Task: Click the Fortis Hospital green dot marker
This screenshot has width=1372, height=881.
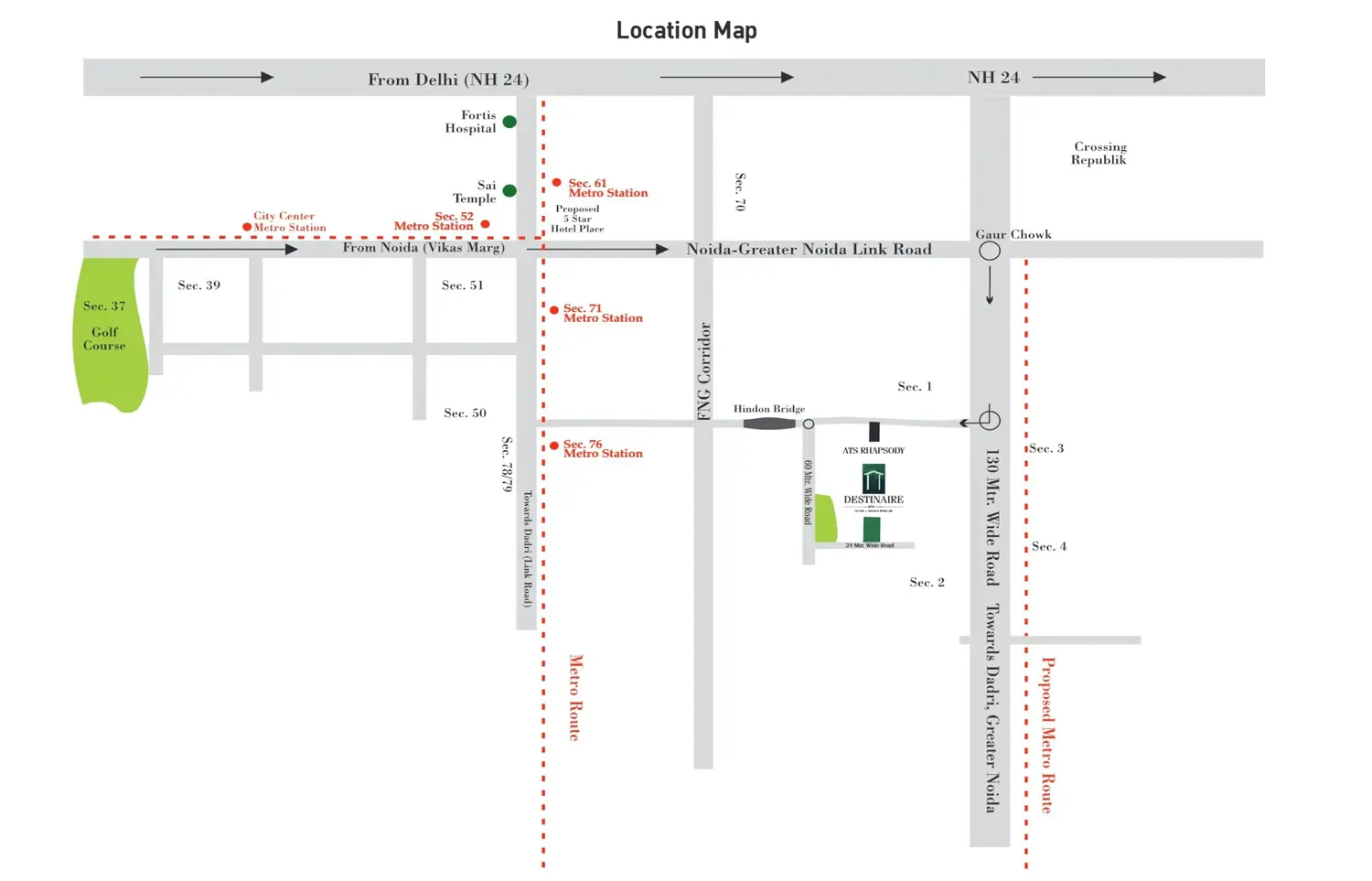Action: (x=509, y=122)
